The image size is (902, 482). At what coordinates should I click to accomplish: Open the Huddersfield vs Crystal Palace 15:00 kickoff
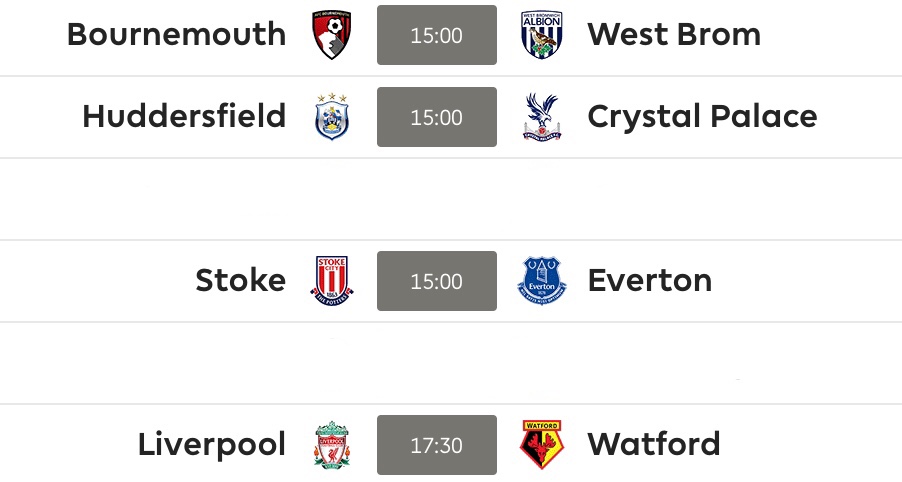tap(437, 118)
